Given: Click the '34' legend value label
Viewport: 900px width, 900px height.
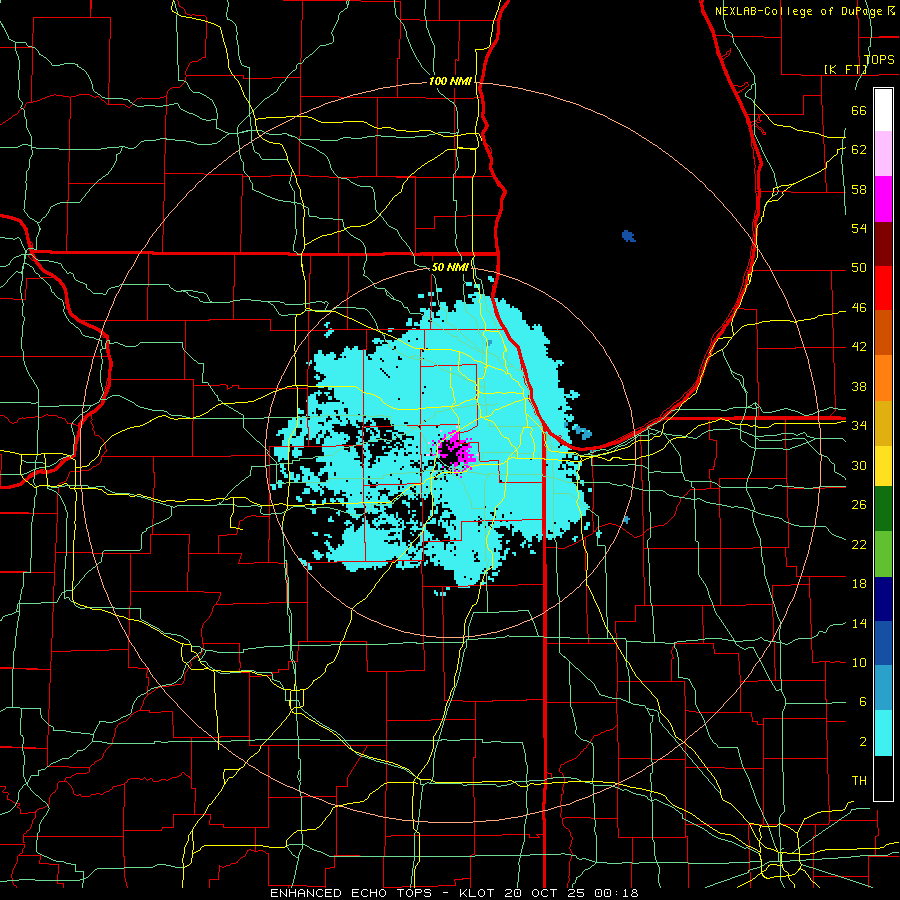Looking at the screenshot, I should coord(859,426).
